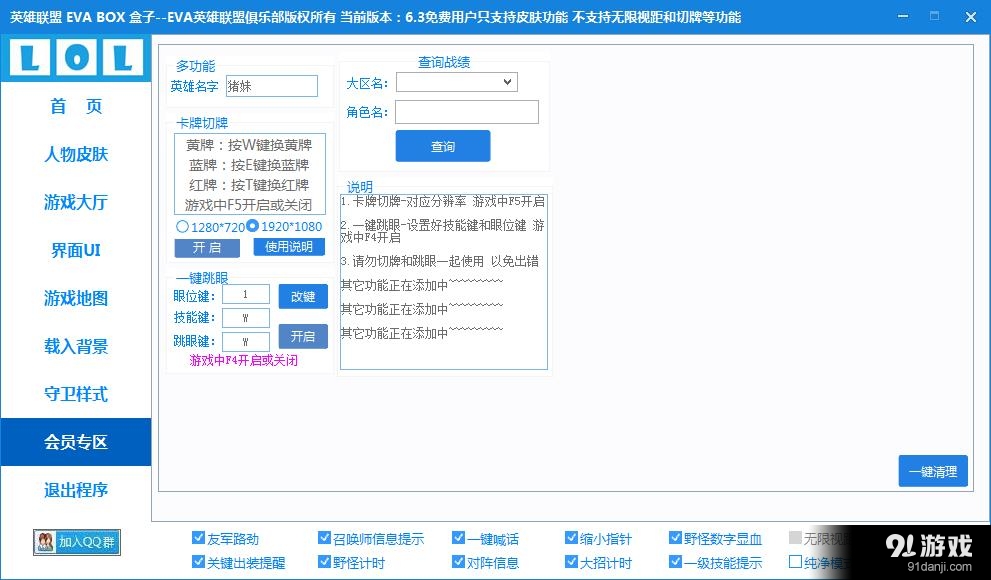Viewport: 991px width, 580px height.
Task: Click the 改键 button
Action: point(303,296)
